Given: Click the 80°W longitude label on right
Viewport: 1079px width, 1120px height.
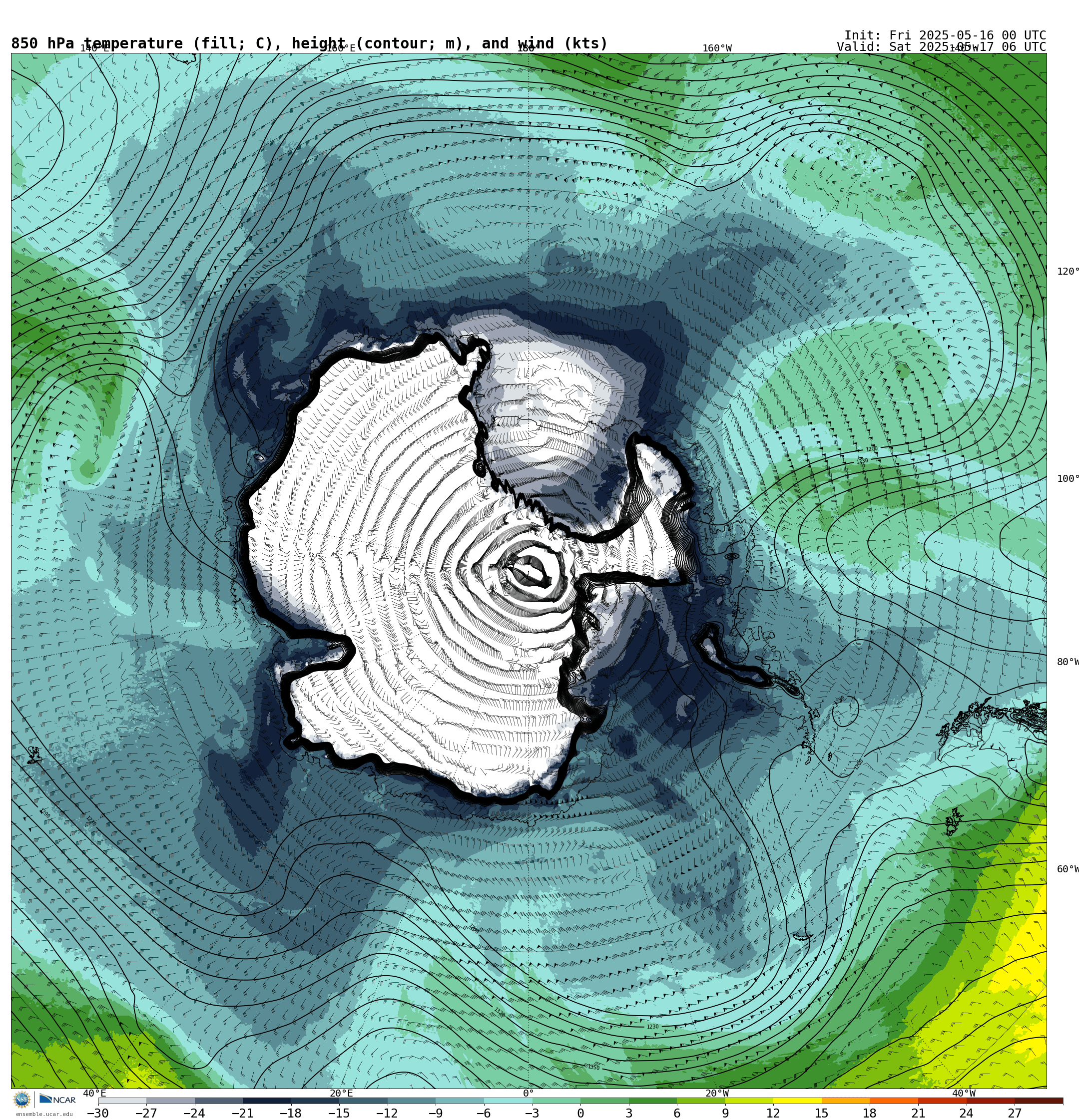Looking at the screenshot, I should click(1068, 662).
